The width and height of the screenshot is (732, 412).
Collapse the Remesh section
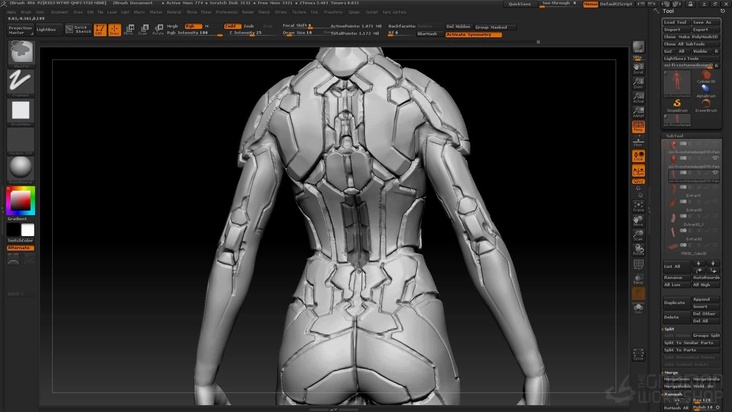[672, 394]
